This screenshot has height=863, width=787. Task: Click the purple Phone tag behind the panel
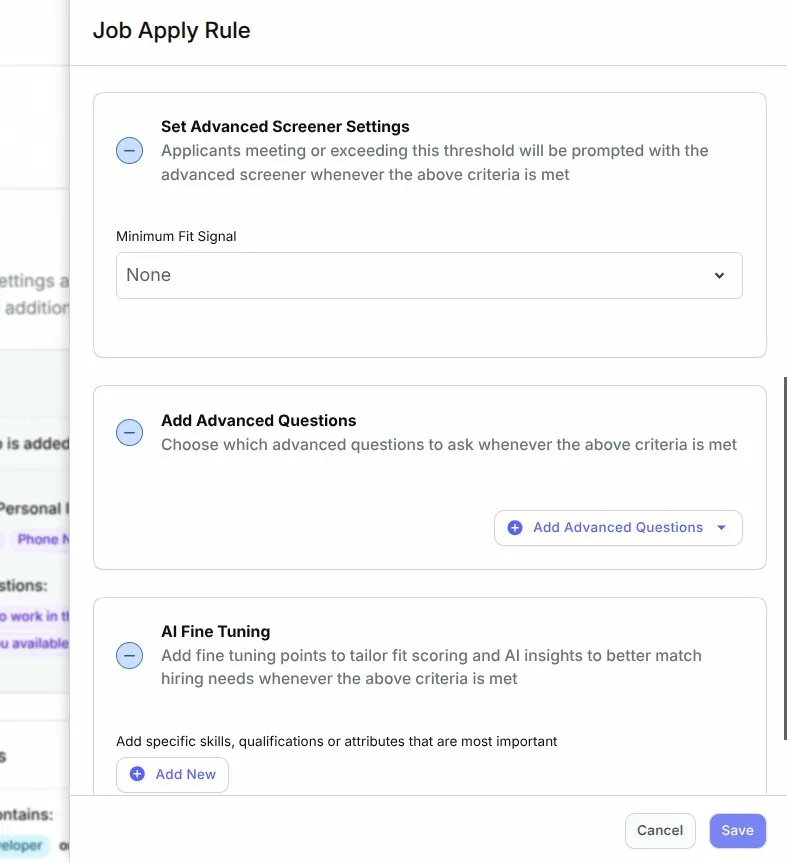point(42,539)
